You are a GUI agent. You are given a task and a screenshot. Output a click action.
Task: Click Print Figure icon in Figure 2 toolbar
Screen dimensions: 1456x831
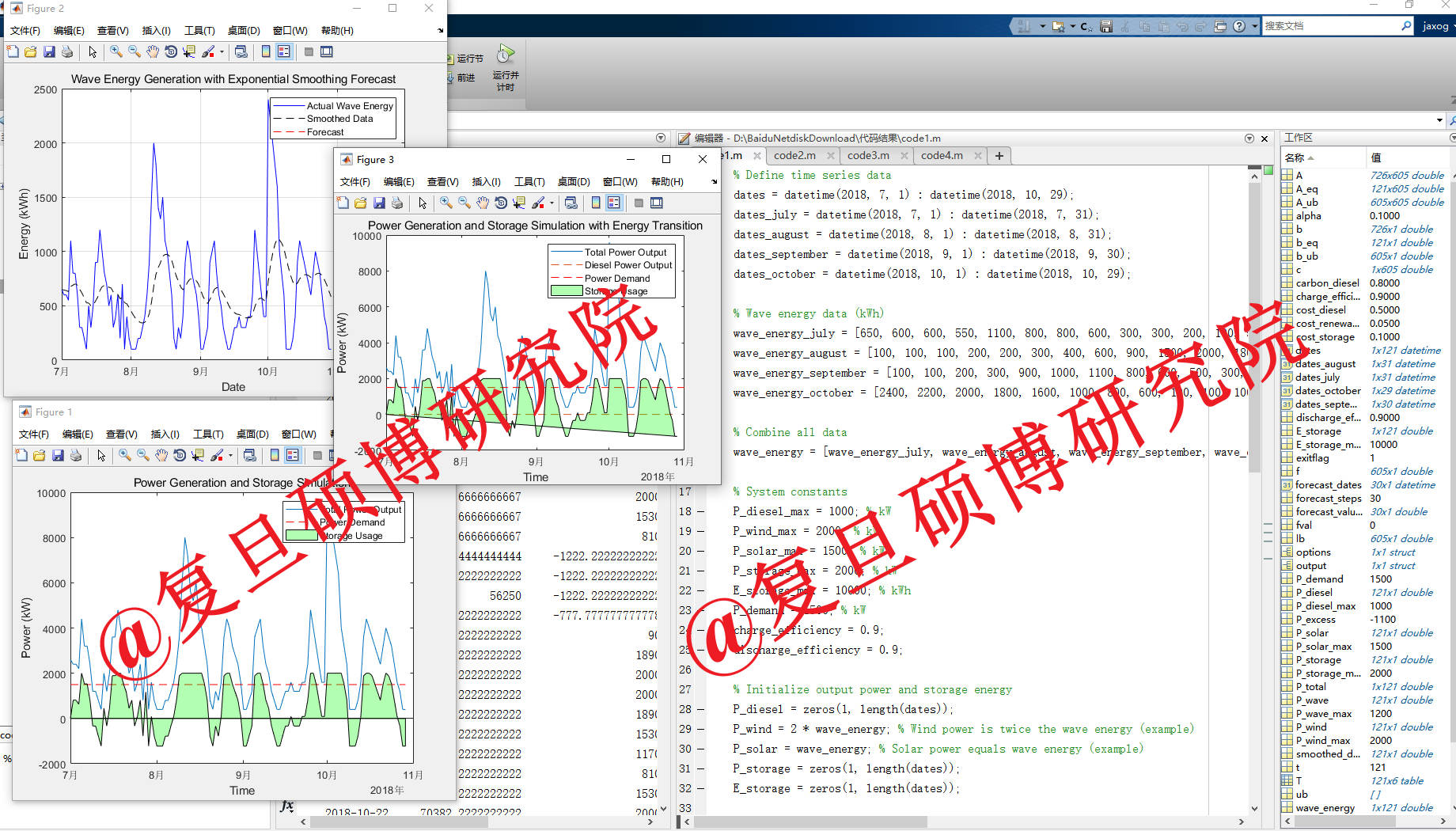(67, 51)
